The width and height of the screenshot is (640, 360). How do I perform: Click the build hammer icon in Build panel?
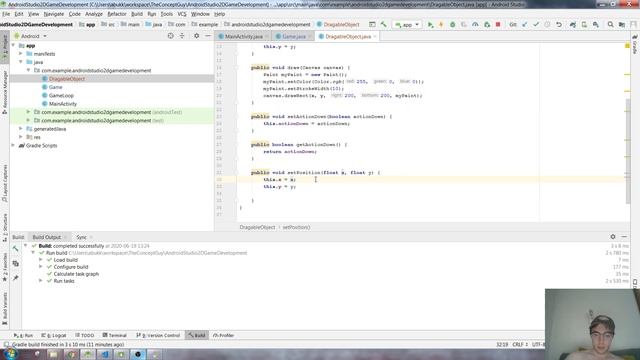pyautogui.click(x=16, y=249)
